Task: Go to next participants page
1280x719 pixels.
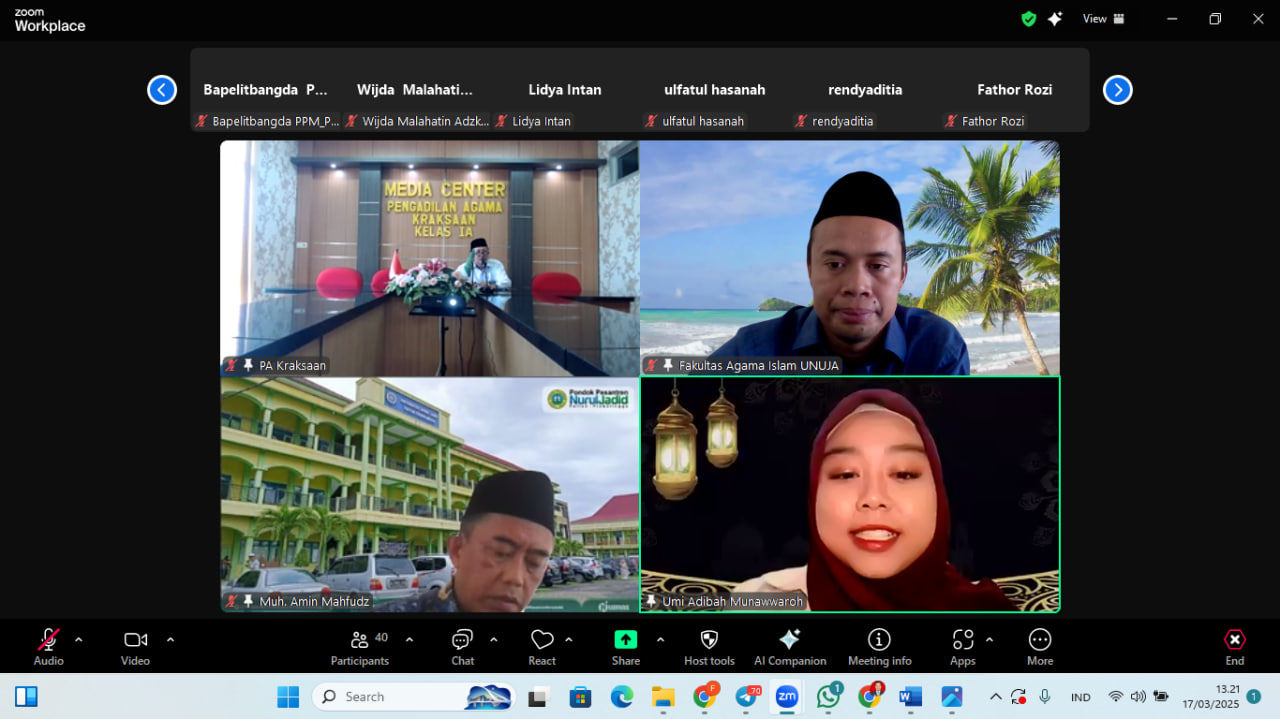Action: click(x=1118, y=90)
